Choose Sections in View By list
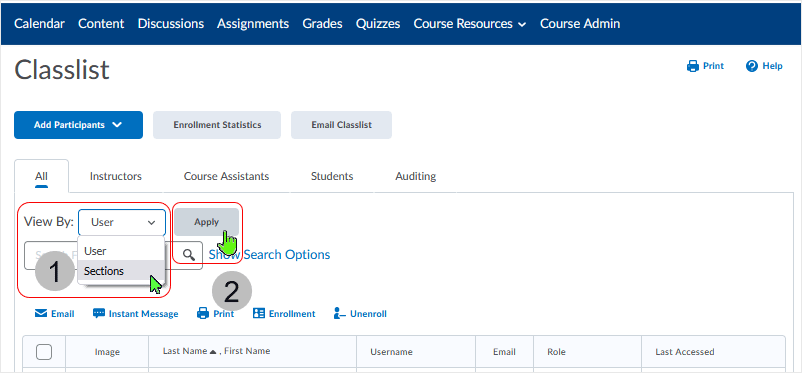Viewport: 802px width, 373px height. pos(121,271)
